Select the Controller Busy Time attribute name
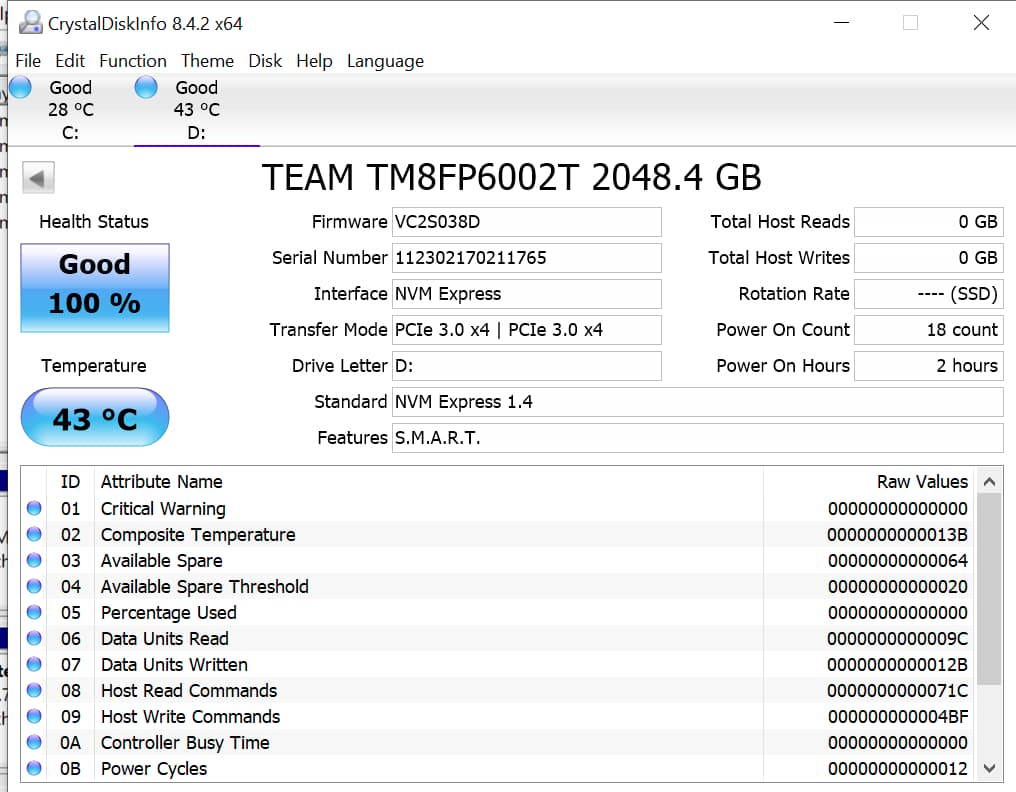This screenshot has height=792, width=1016. pyautogui.click(x=185, y=743)
